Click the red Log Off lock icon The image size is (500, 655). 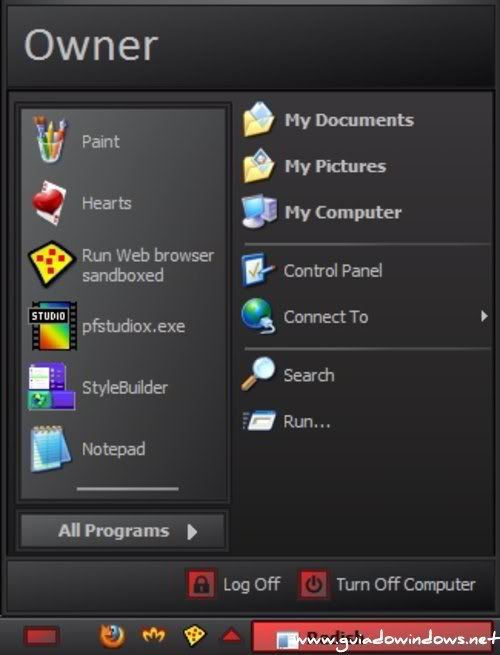pos(201,584)
